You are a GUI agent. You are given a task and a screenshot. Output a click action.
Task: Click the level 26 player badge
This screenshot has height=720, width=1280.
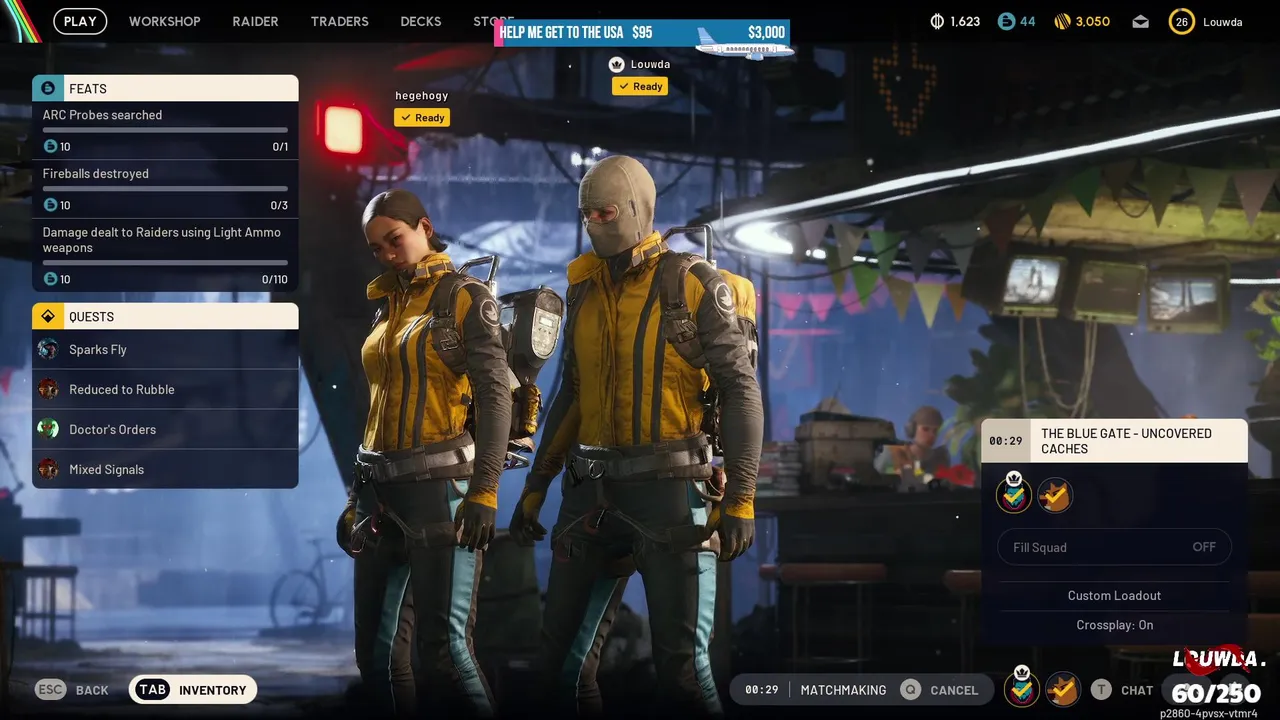pos(1182,21)
